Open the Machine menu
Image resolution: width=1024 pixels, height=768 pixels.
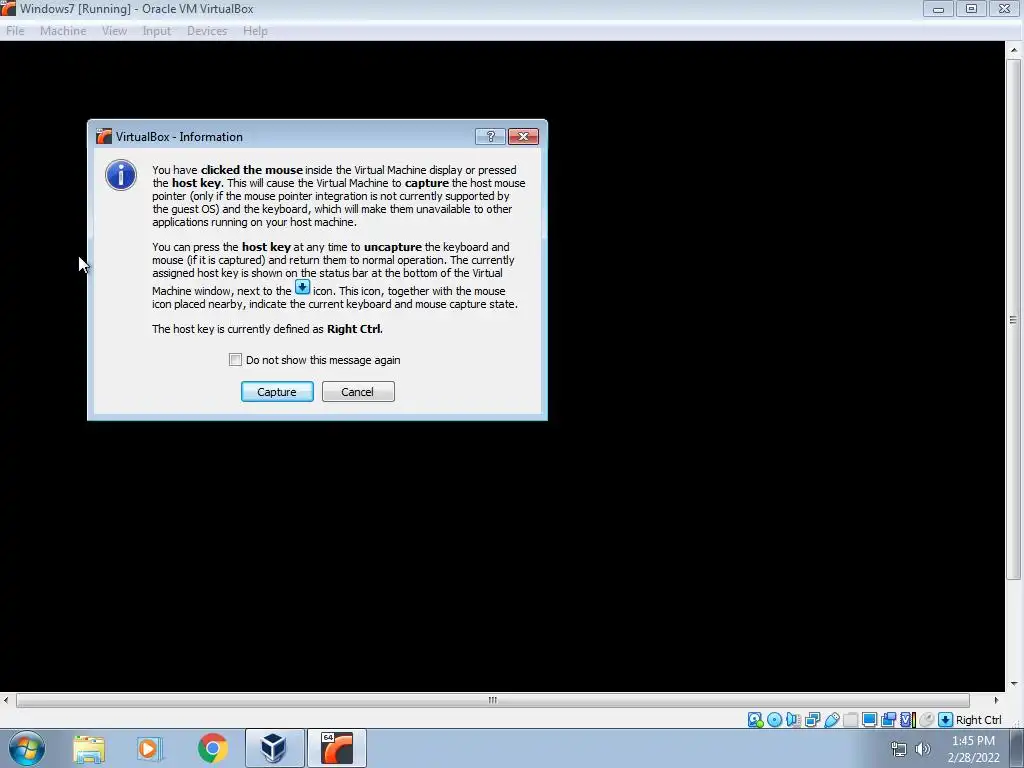coord(63,31)
